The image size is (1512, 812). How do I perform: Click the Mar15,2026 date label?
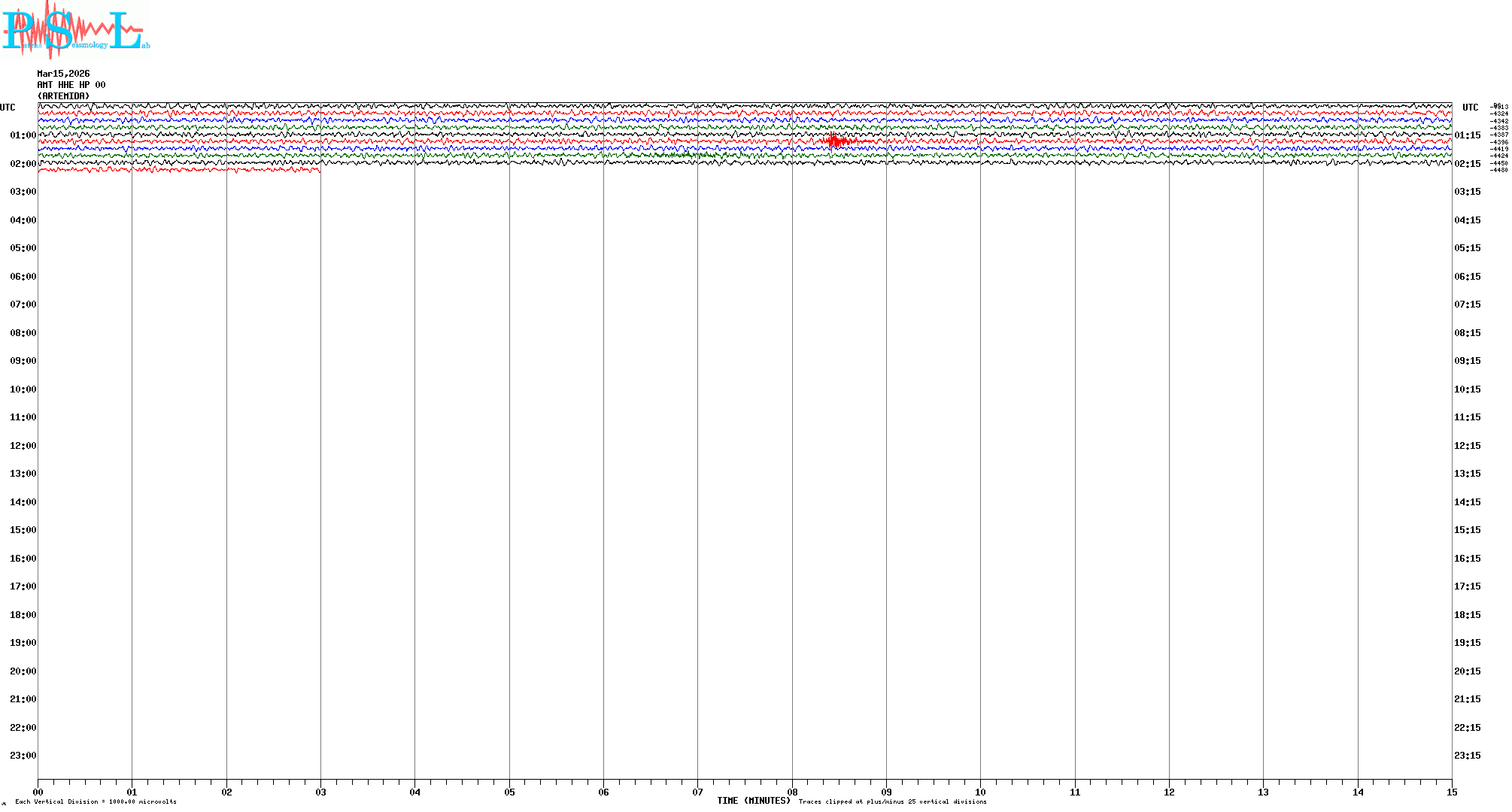tap(63, 74)
